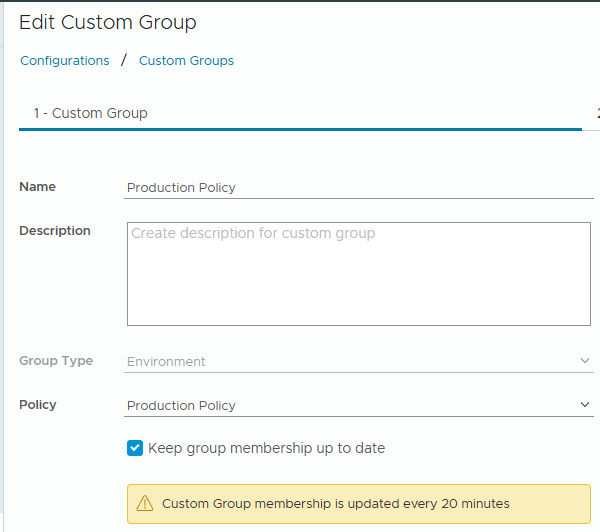
Task: Open the Policy dropdown showing Production Policy
Action: [x=350, y=405]
